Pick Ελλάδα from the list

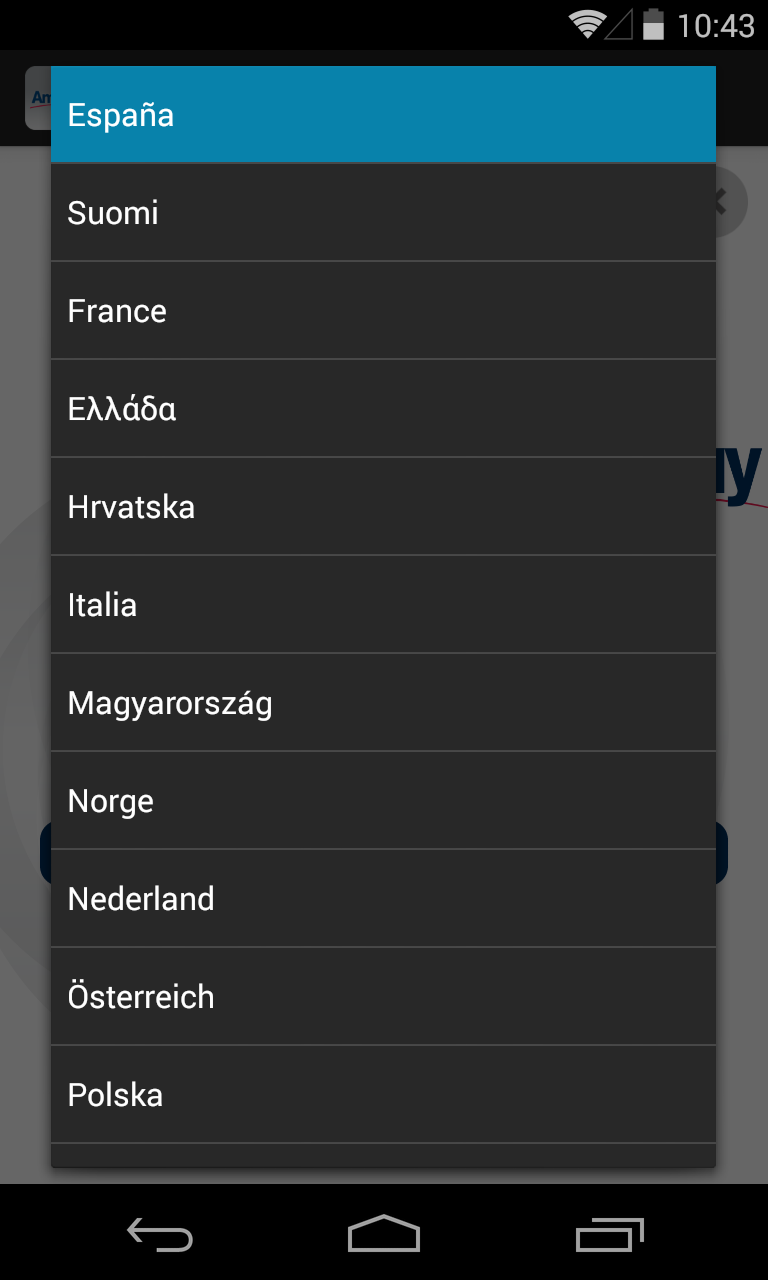(x=383, y=408)
